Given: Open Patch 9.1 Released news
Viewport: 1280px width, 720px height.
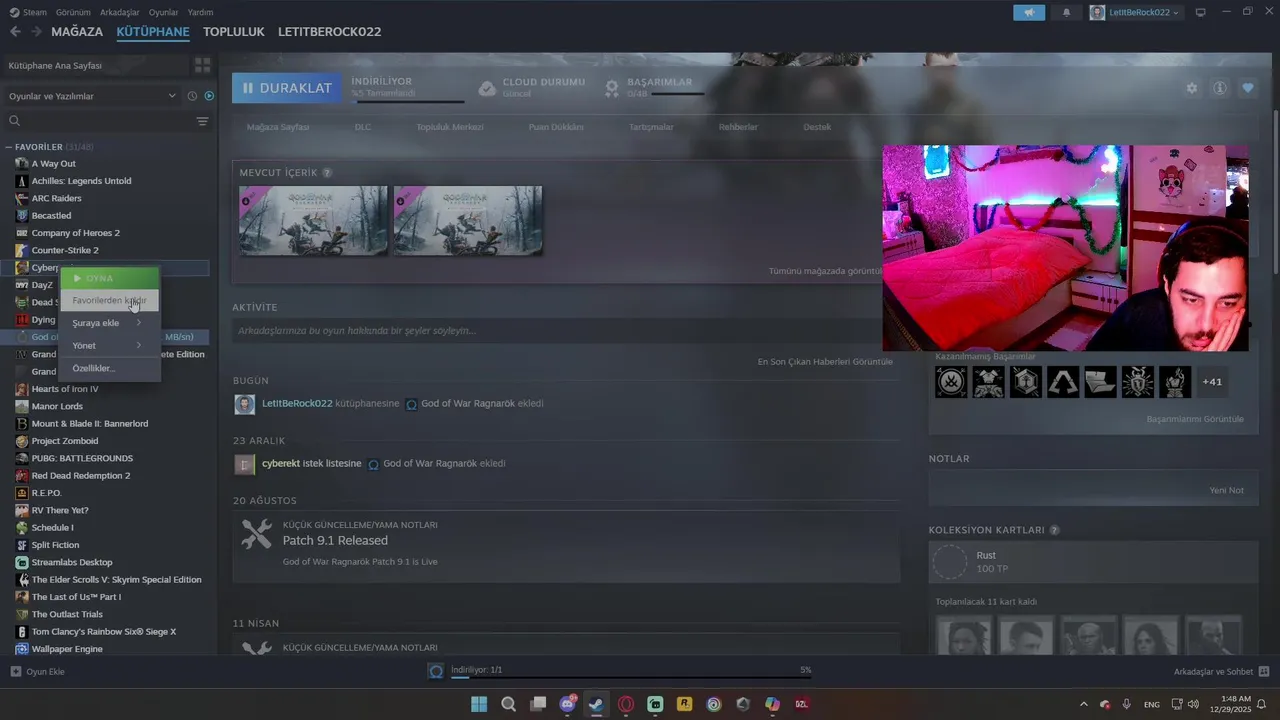Looking at the screenshot, I should (x=335, y=540).
